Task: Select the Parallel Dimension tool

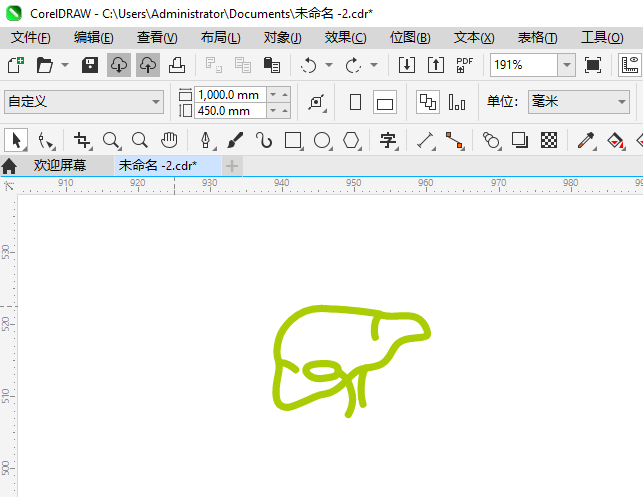Action: tap(426, 140)
